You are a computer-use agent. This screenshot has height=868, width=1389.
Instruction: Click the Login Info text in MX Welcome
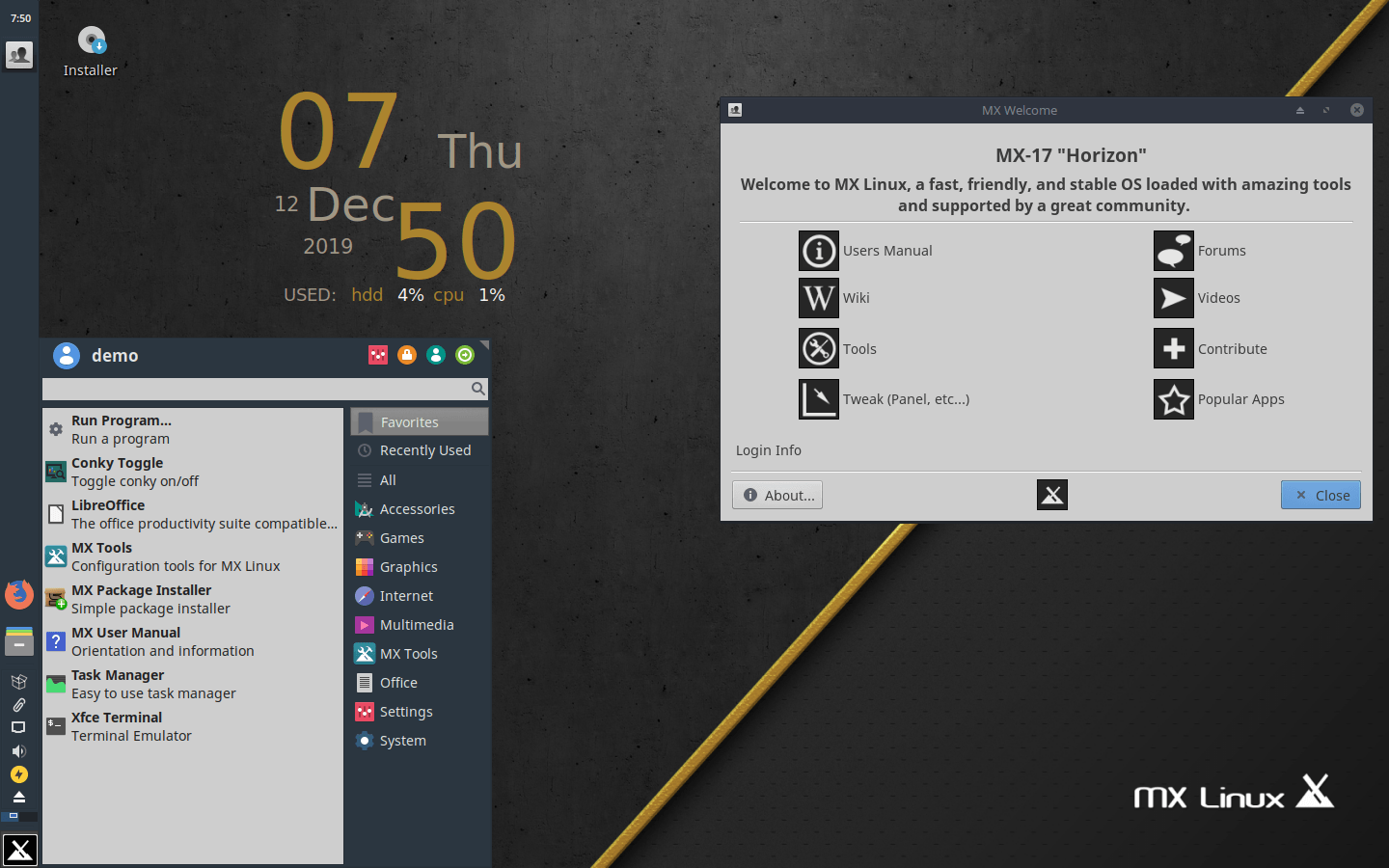point(769,450)
